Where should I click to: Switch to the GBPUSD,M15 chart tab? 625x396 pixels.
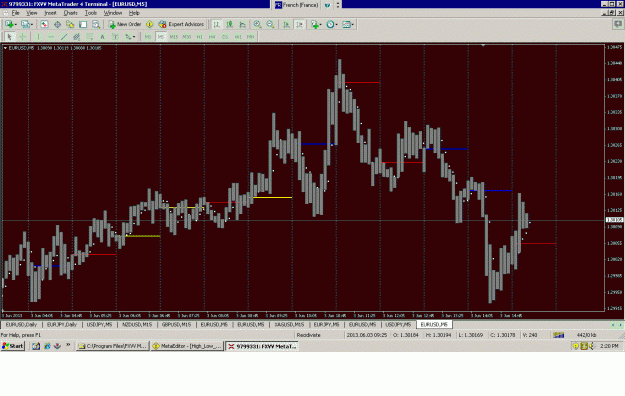click(x=177, y=325)
